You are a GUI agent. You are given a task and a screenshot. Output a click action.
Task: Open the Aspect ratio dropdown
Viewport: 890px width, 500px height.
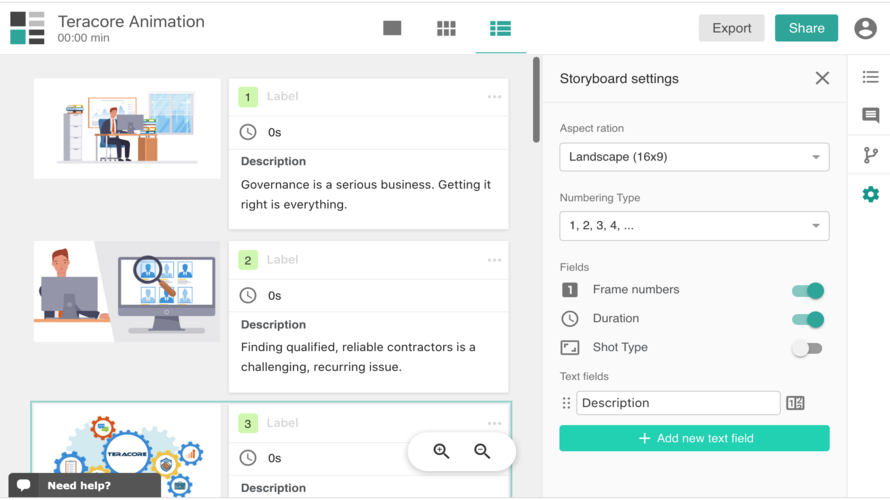pos(694,157)
